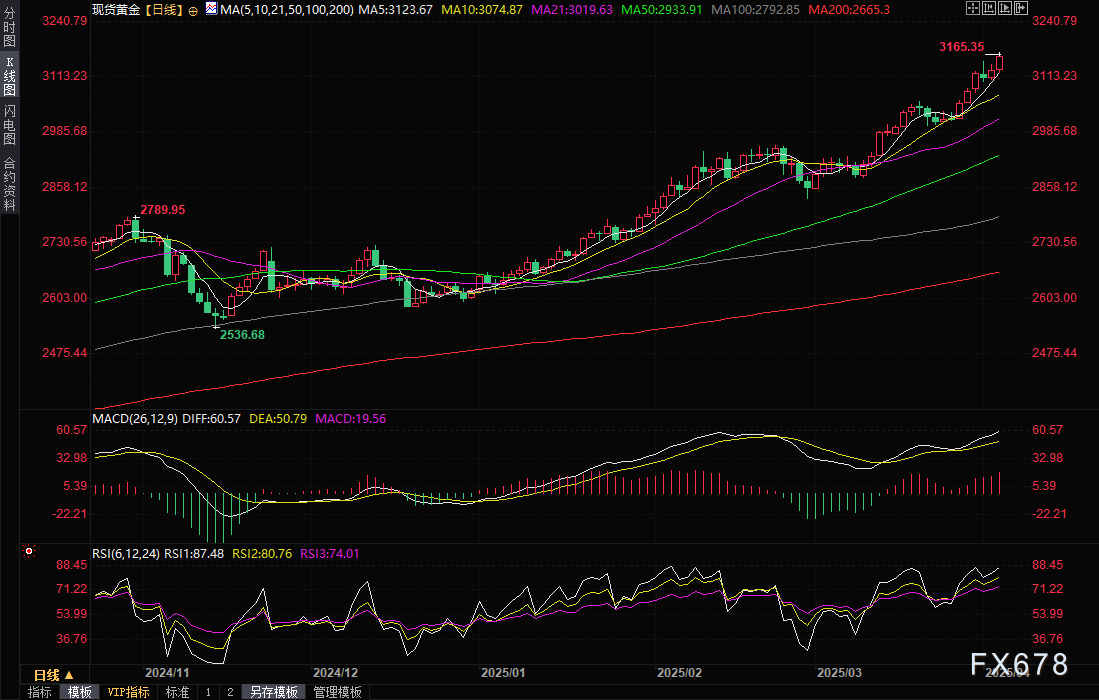Choose the 标准 template
1099x700 pixels.
point(177,692)
